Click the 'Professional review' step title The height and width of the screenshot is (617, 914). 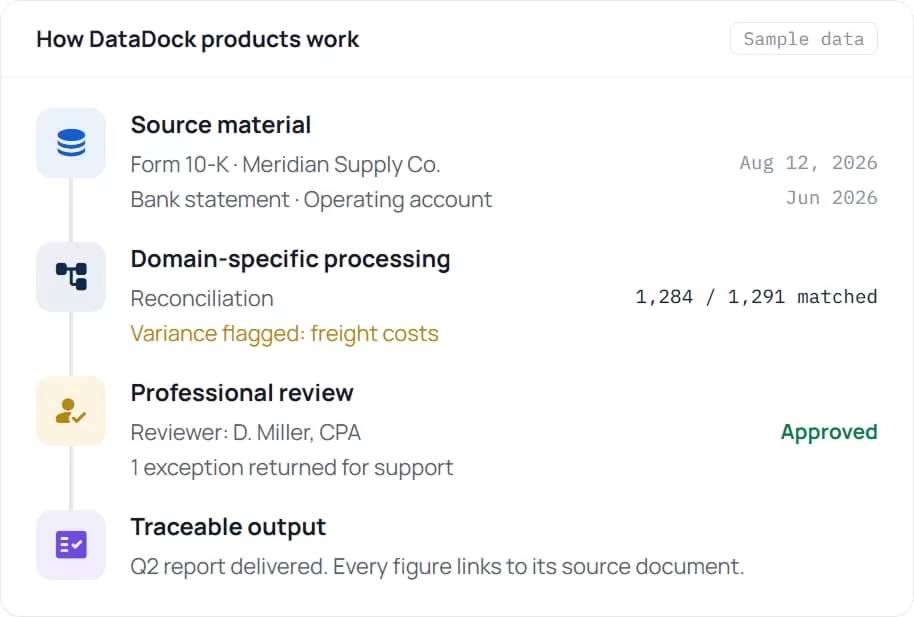pos(242,393)
